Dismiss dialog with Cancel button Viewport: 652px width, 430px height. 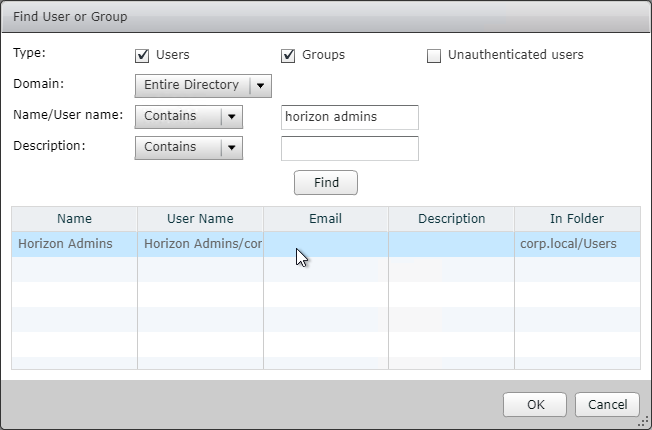pos(607,405)
